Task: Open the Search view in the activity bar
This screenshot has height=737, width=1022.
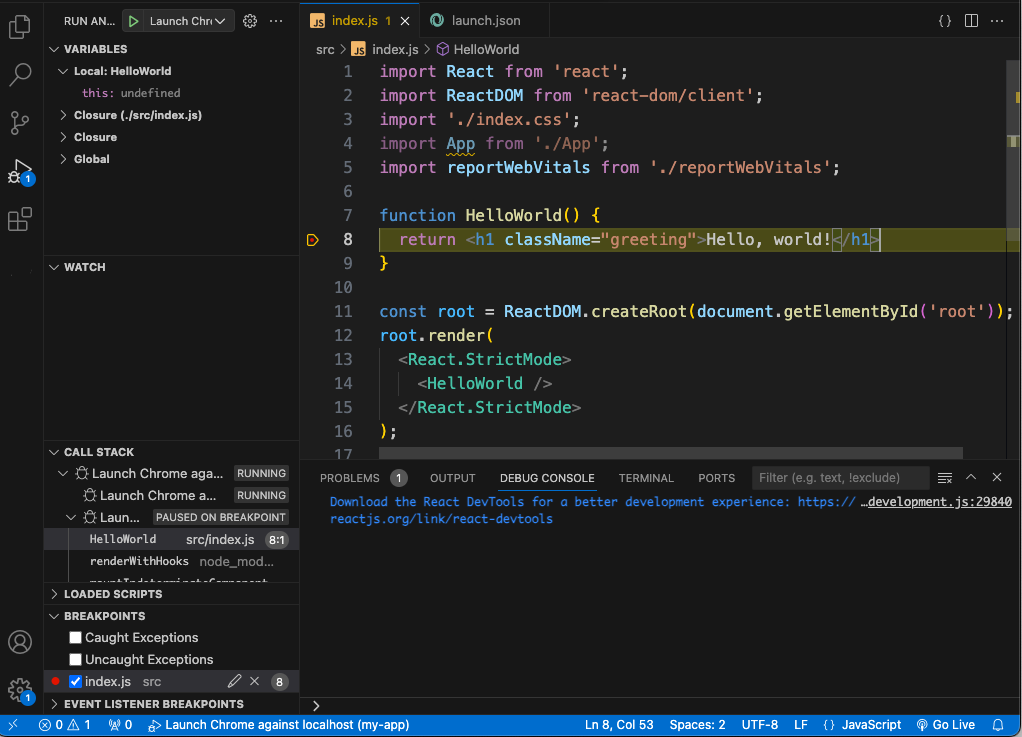Action: [x=20, y=74]
